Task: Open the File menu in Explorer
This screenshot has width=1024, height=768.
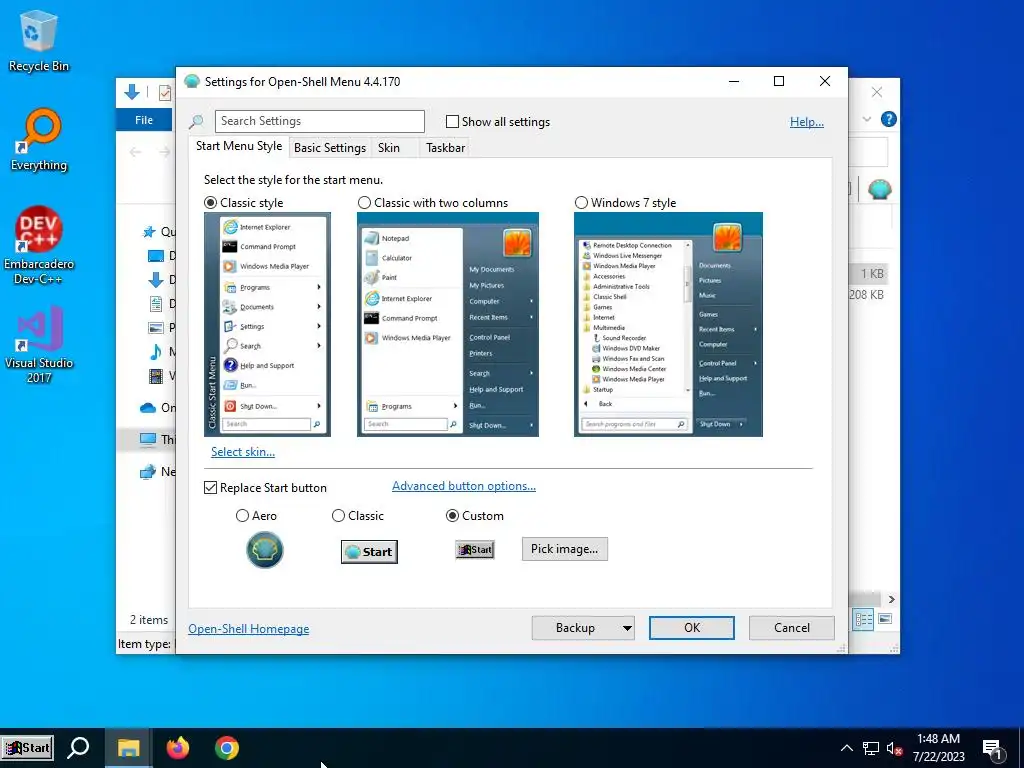Action: click(144, 120)
